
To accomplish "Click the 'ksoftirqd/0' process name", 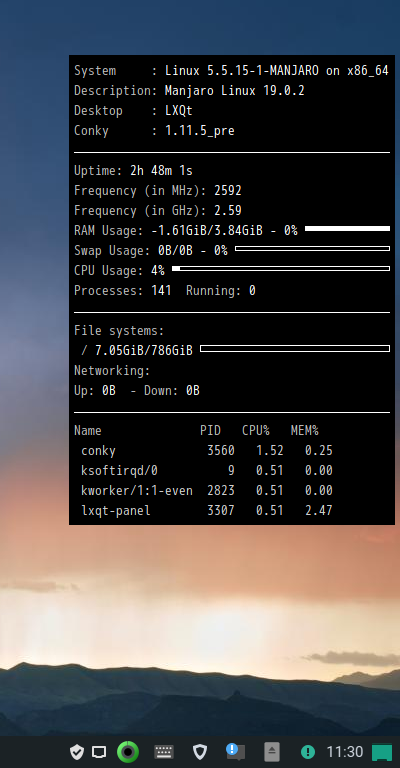I will click(119, 471).
